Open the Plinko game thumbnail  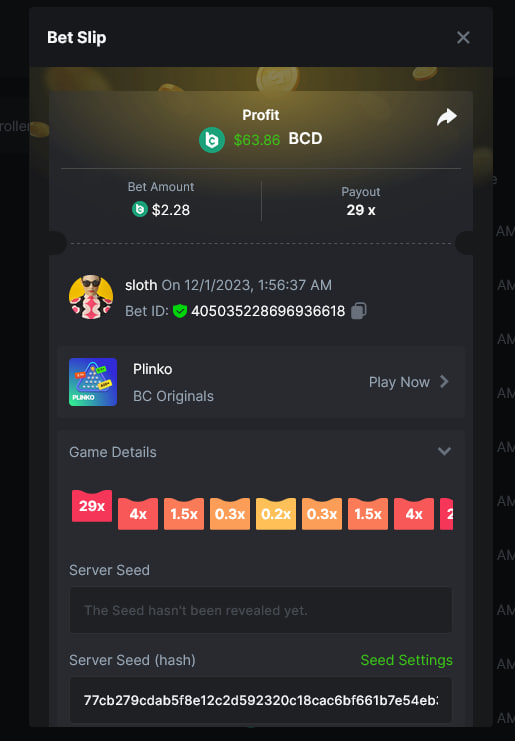93,382
